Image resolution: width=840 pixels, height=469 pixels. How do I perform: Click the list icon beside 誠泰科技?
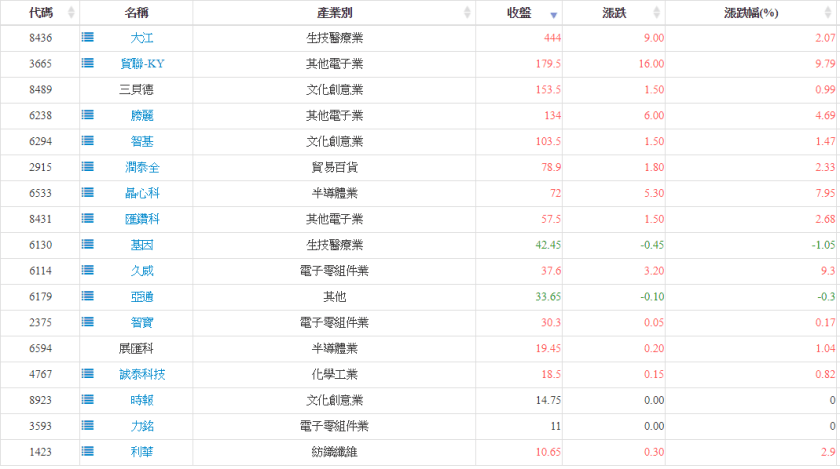coord(88,375)
